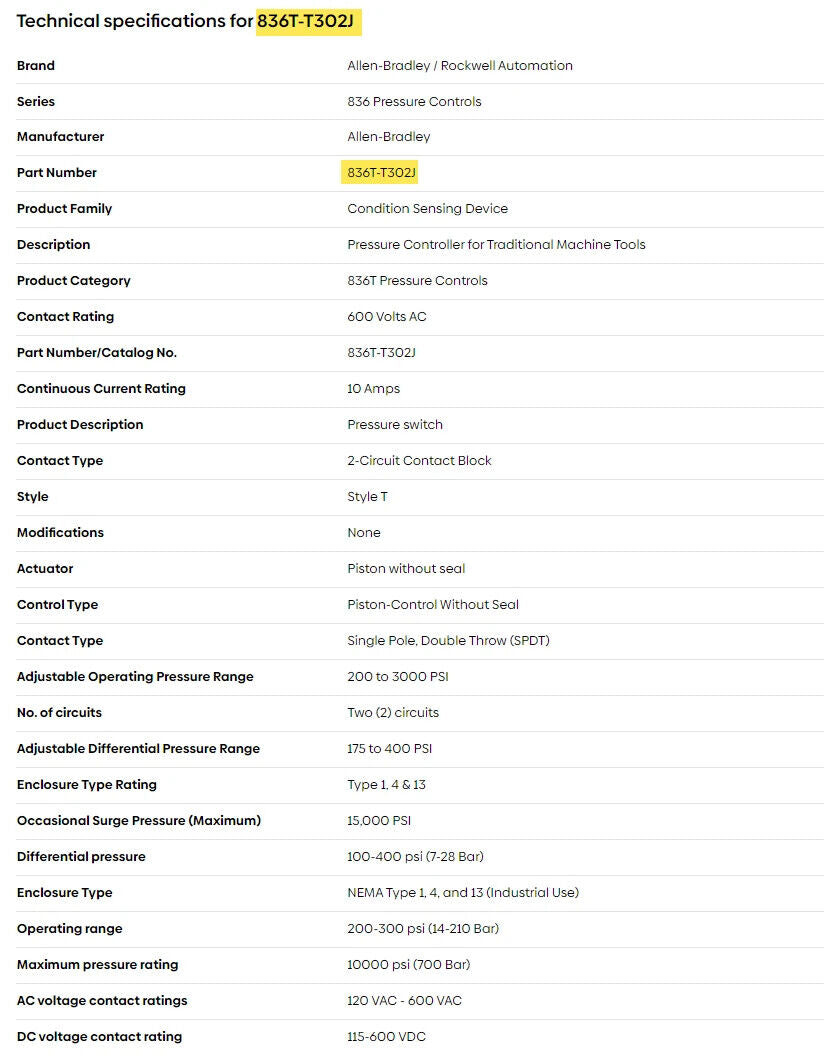Image resolution: width=824 pixels, height=1057 pixels.
Task: Select the "175 to 400 PSI" differential value
Action: [389, 749]
